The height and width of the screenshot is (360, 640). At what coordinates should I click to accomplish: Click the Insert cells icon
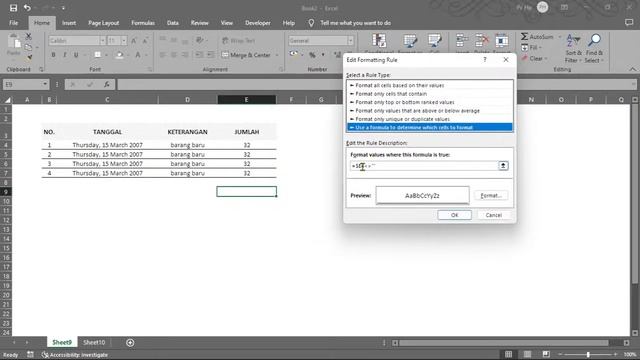tap(462, 41)
